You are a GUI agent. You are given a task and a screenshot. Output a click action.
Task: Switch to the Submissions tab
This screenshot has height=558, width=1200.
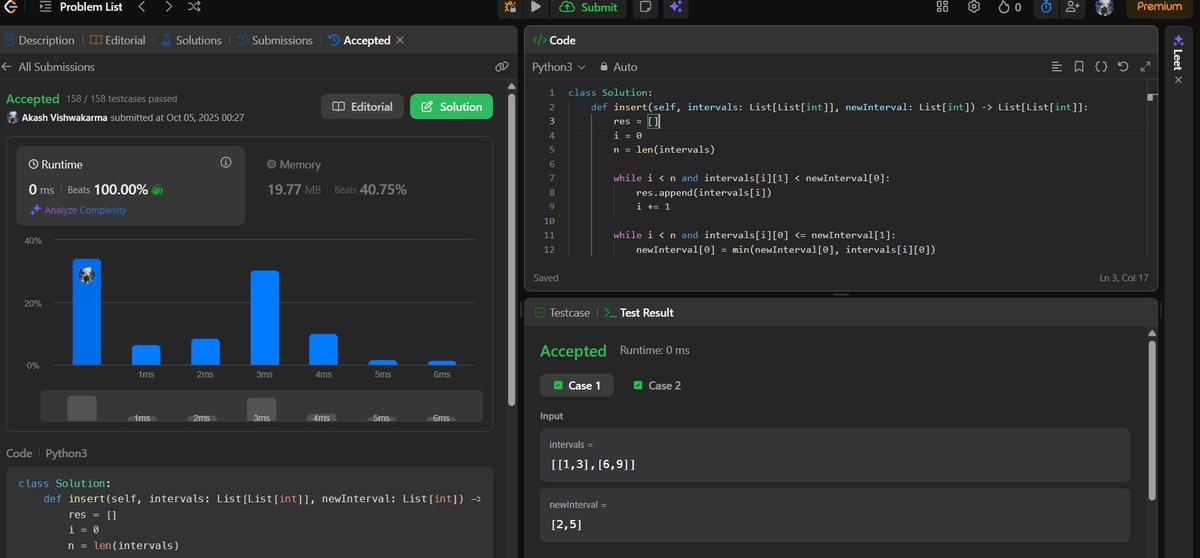click(275, 40)
